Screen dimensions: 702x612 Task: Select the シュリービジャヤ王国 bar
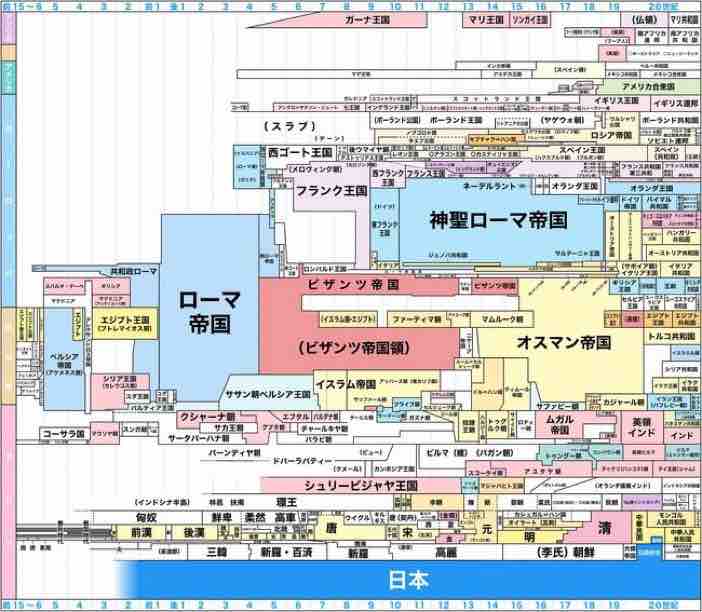tap(360, 485)
